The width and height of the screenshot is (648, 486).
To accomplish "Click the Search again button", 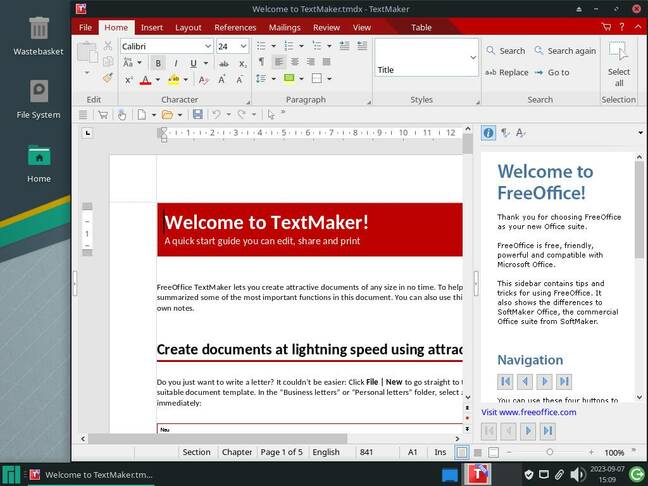I will point(565,51).
